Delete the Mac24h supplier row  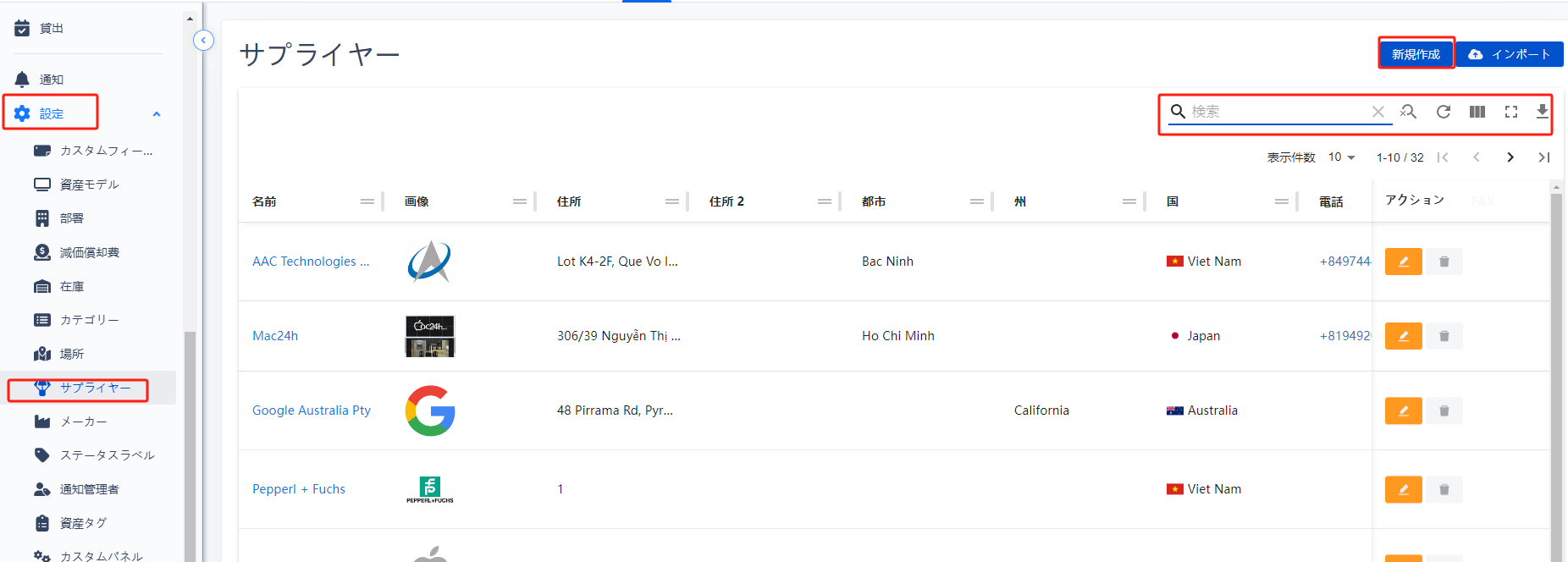click(1444, 336)
